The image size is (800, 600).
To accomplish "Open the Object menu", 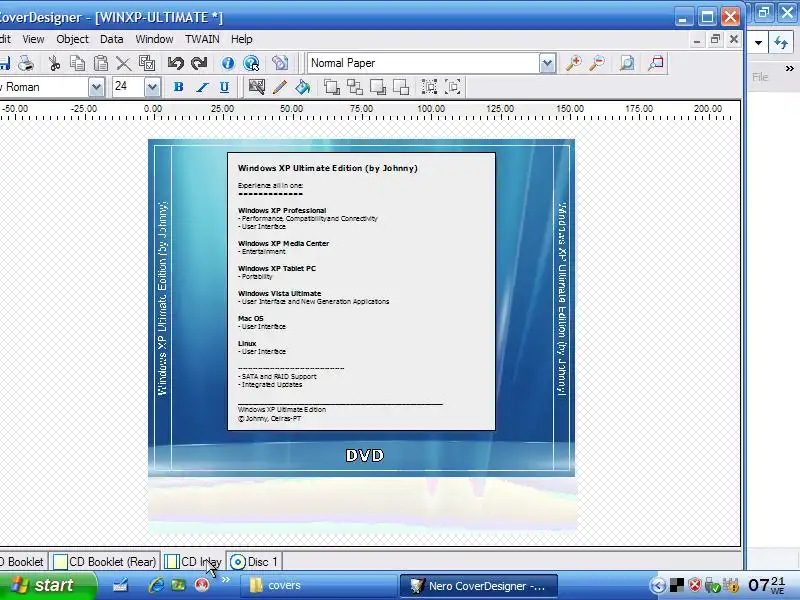I will pyautogui.click(x=72, y=39).
